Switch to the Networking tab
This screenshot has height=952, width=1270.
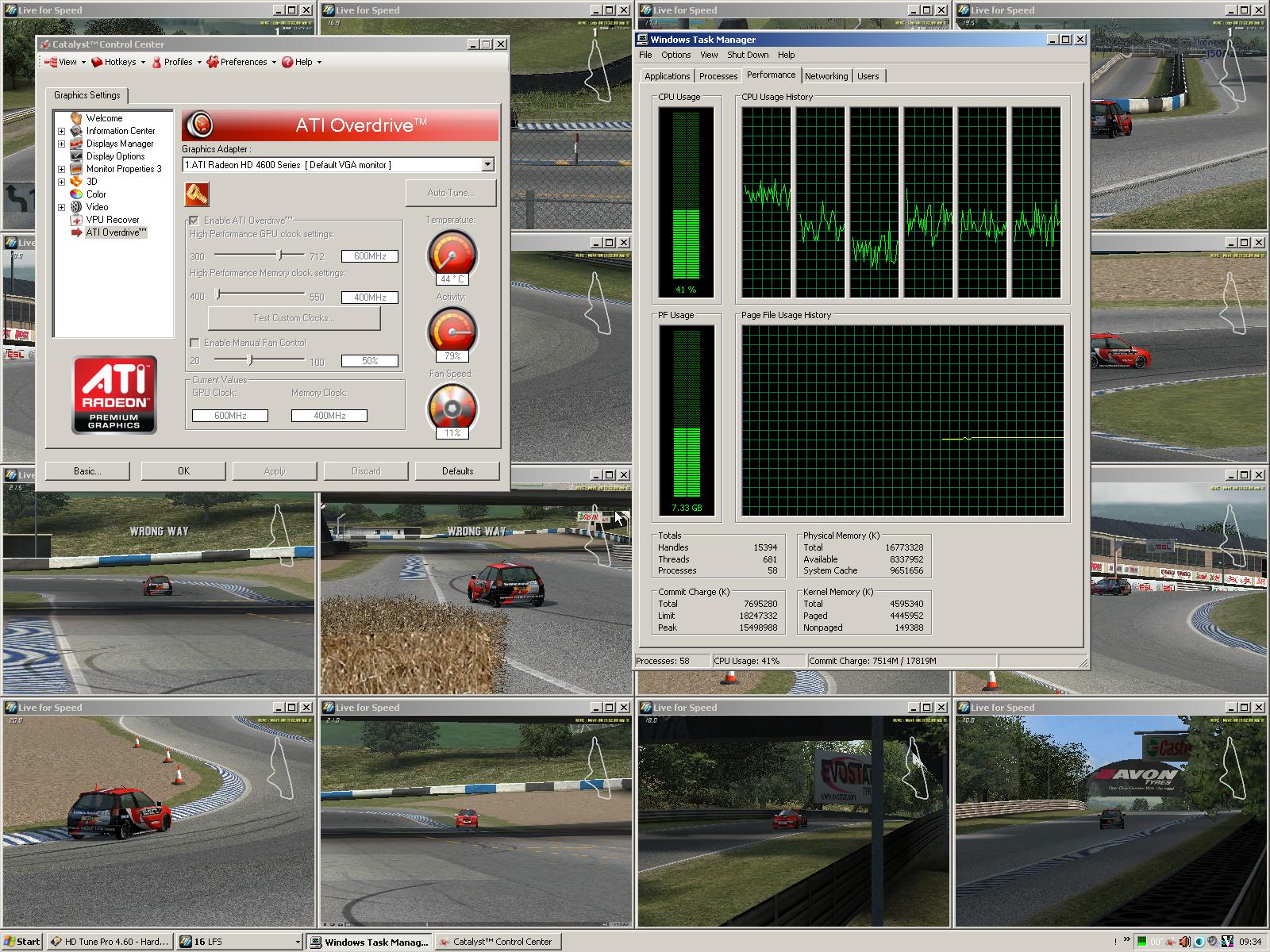[826, 76]
